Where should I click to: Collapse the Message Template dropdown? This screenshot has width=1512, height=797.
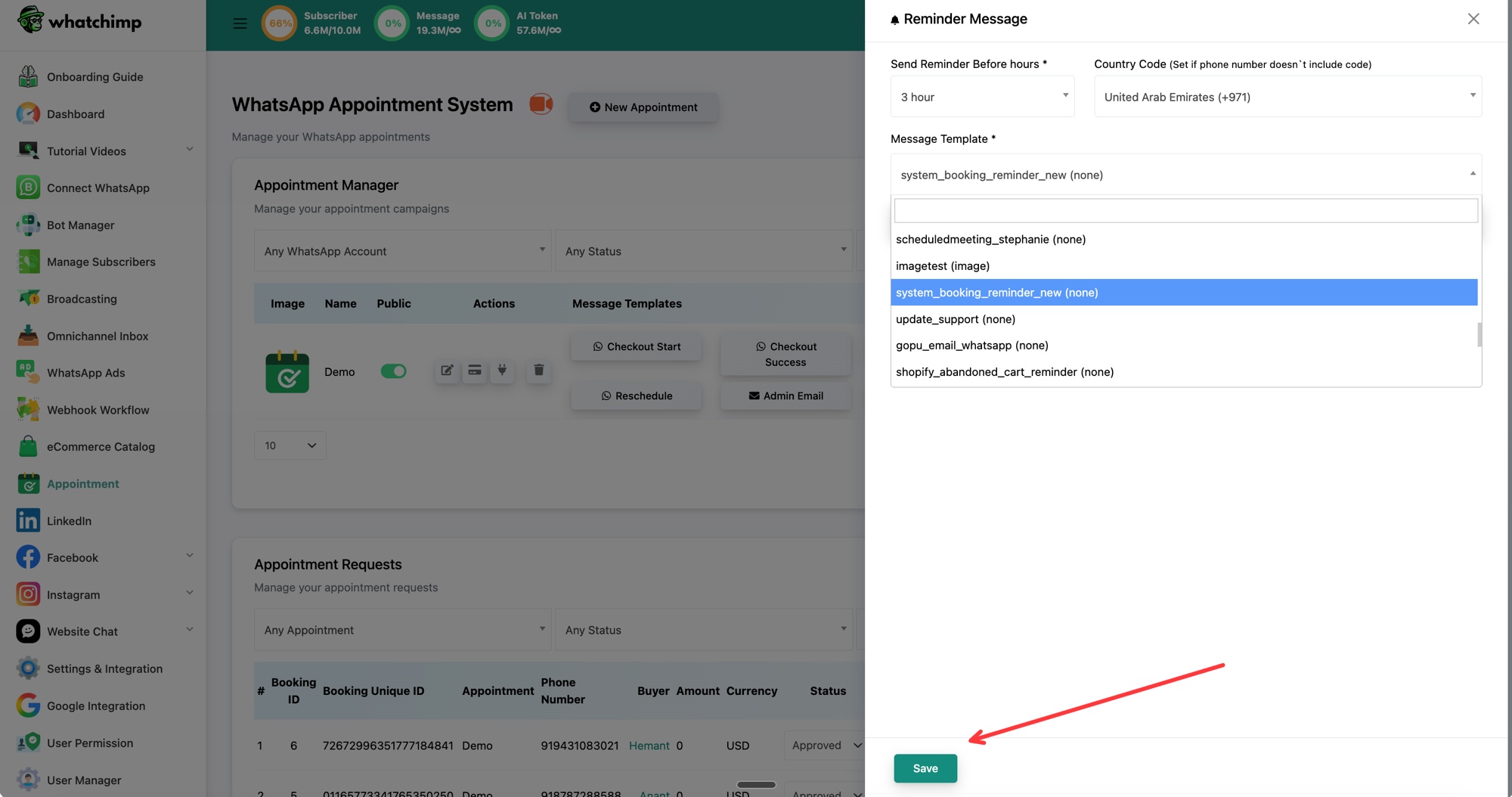pos(1185,175)
